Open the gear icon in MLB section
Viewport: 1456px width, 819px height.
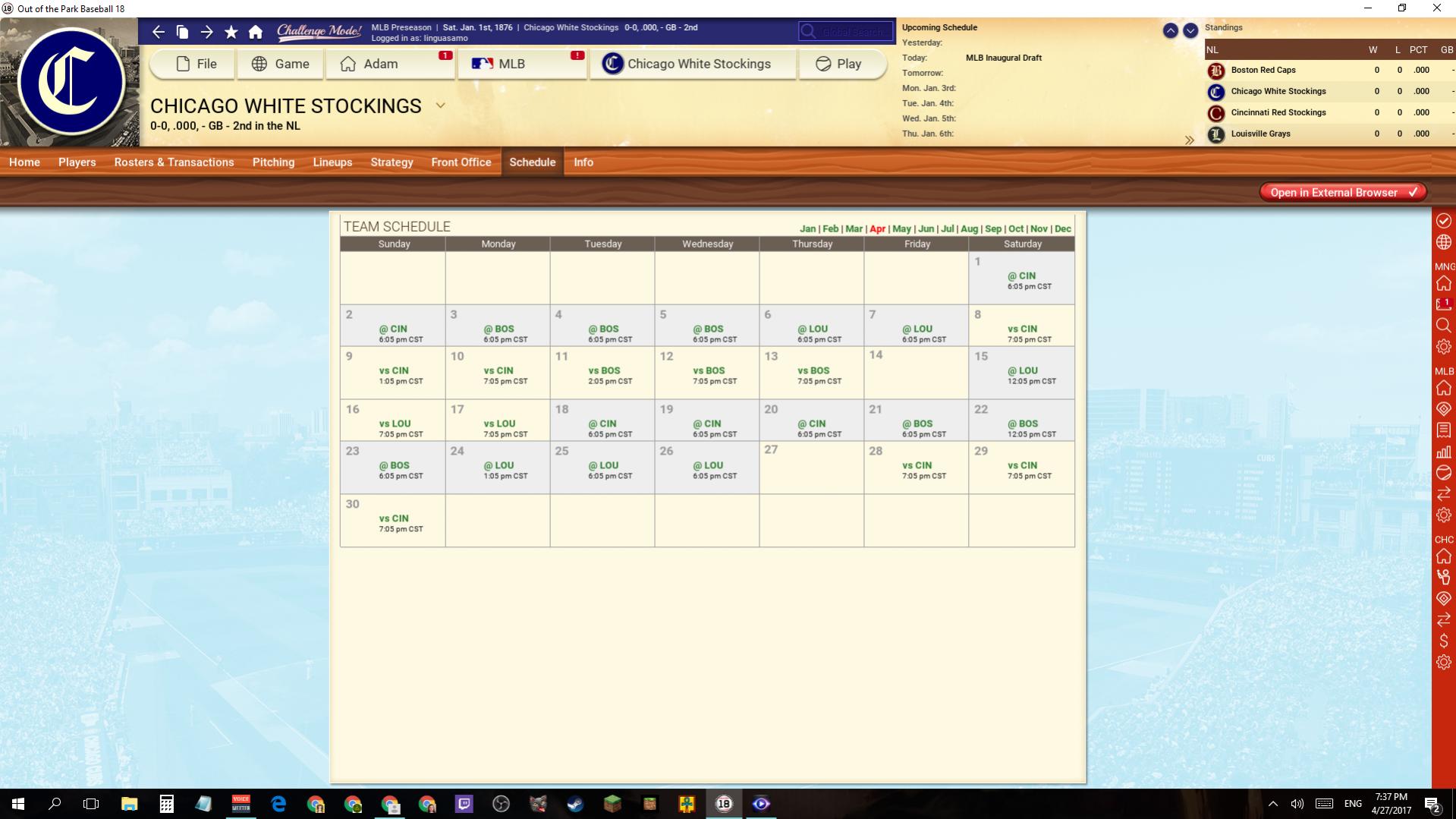coord(1443,515)
